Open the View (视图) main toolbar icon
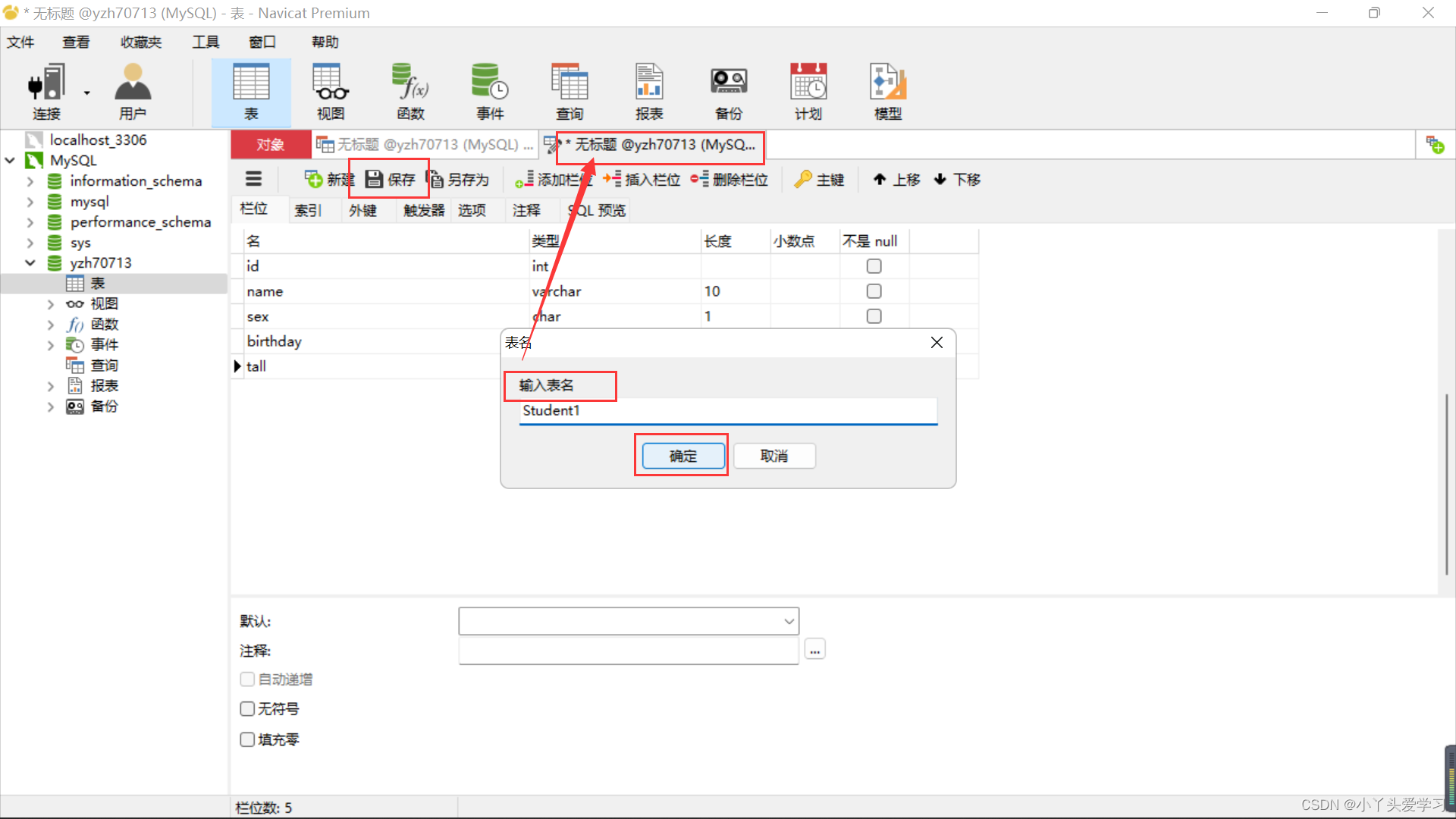 (331, 92)
